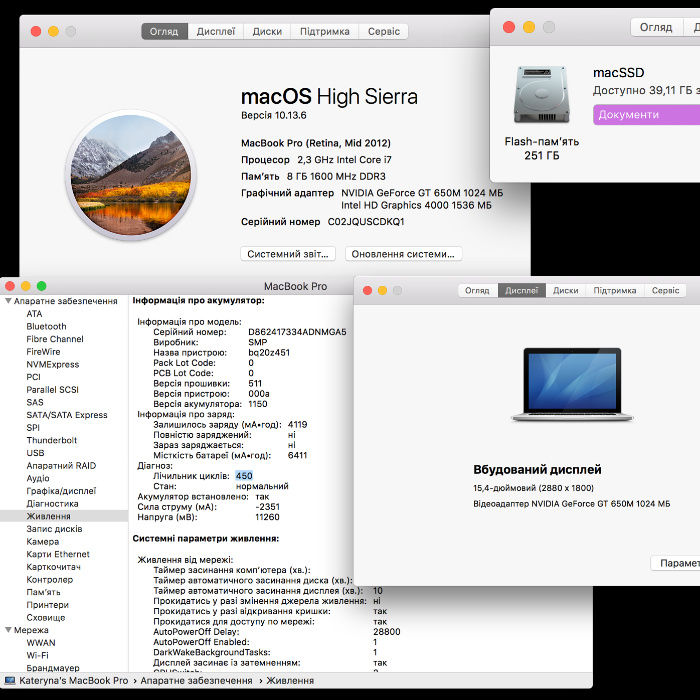This screenshot has height=700, width=700.
Task: Select Сховище in the sidebar
Action: pyautogui.click(x=46, y=617)
